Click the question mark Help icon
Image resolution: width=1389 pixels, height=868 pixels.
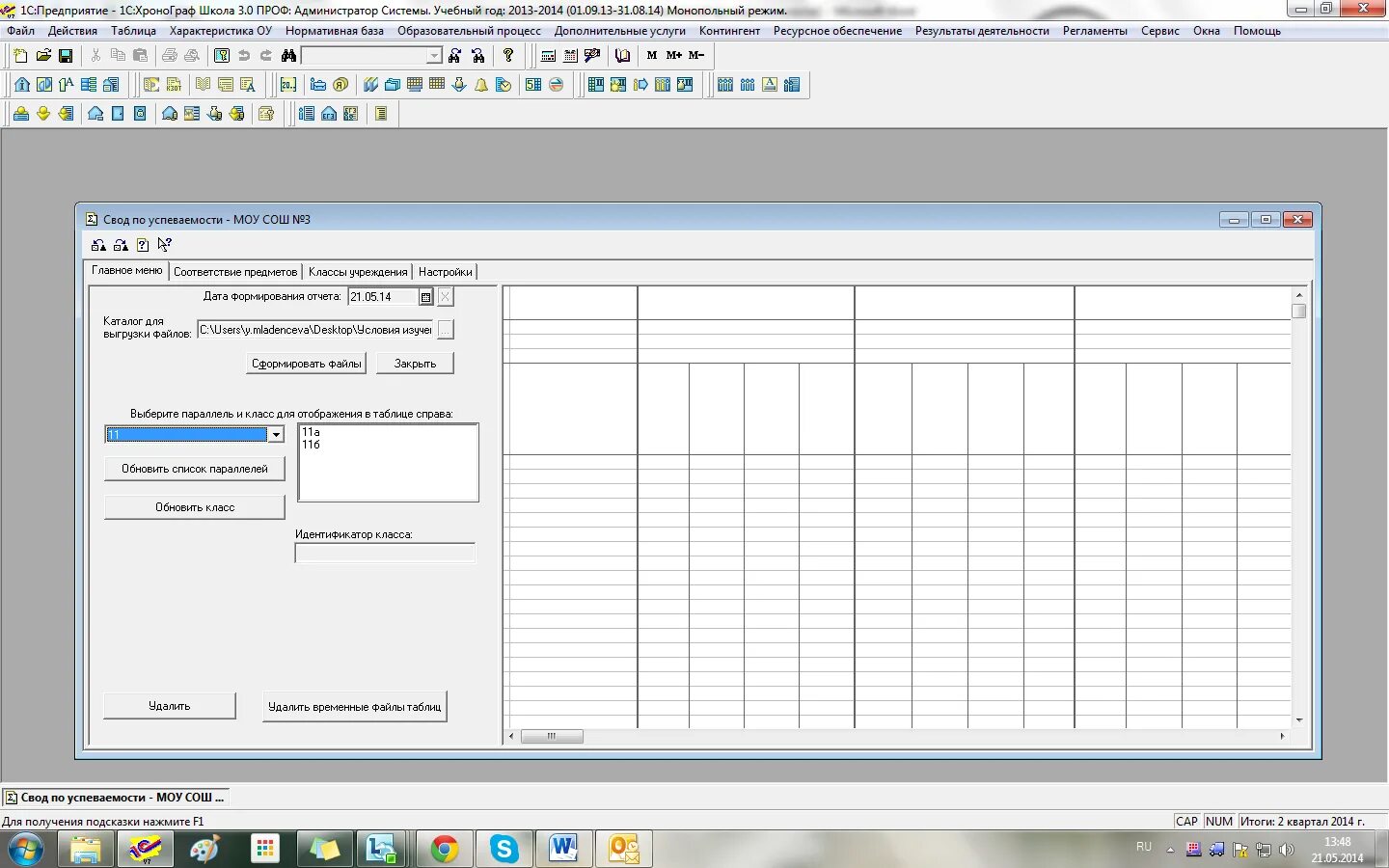[508, 55]
